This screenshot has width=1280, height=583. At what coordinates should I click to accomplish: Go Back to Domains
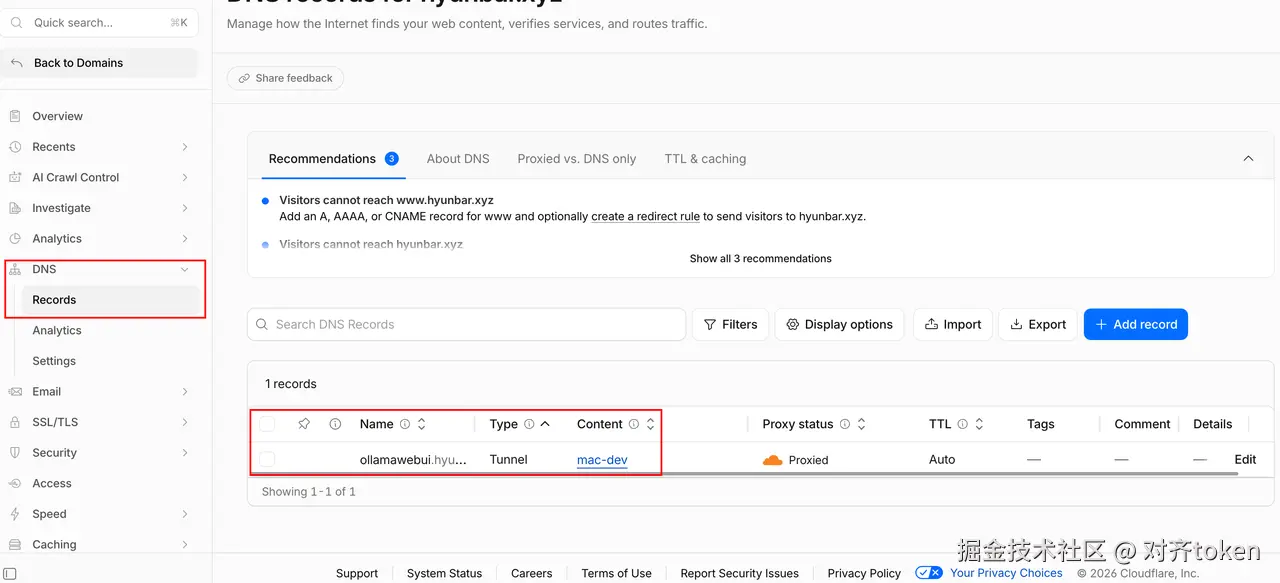[99, 63]
